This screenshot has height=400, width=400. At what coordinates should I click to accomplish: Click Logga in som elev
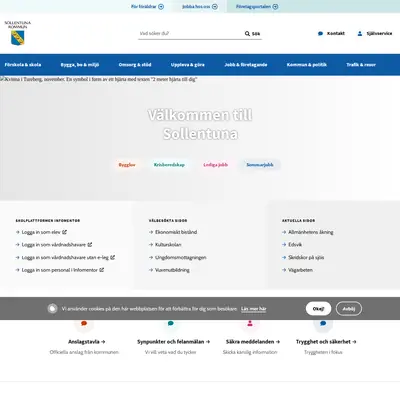point(41,232)
